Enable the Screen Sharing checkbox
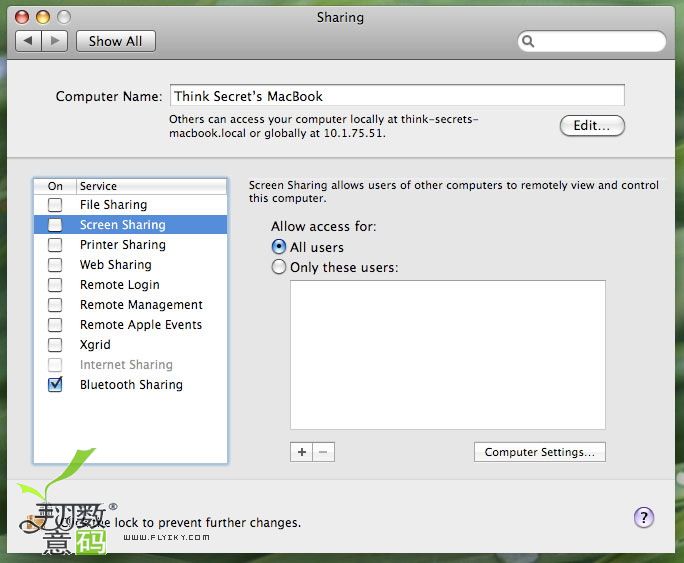The height and width of the screenshot is (563, 684). coord(55,225)
